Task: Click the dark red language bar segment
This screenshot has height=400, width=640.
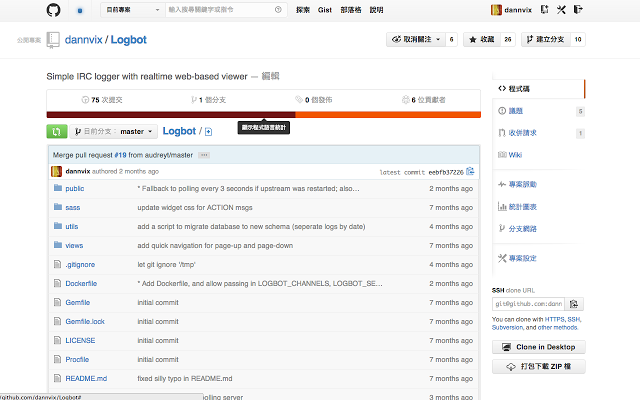Action: [171, 115]
